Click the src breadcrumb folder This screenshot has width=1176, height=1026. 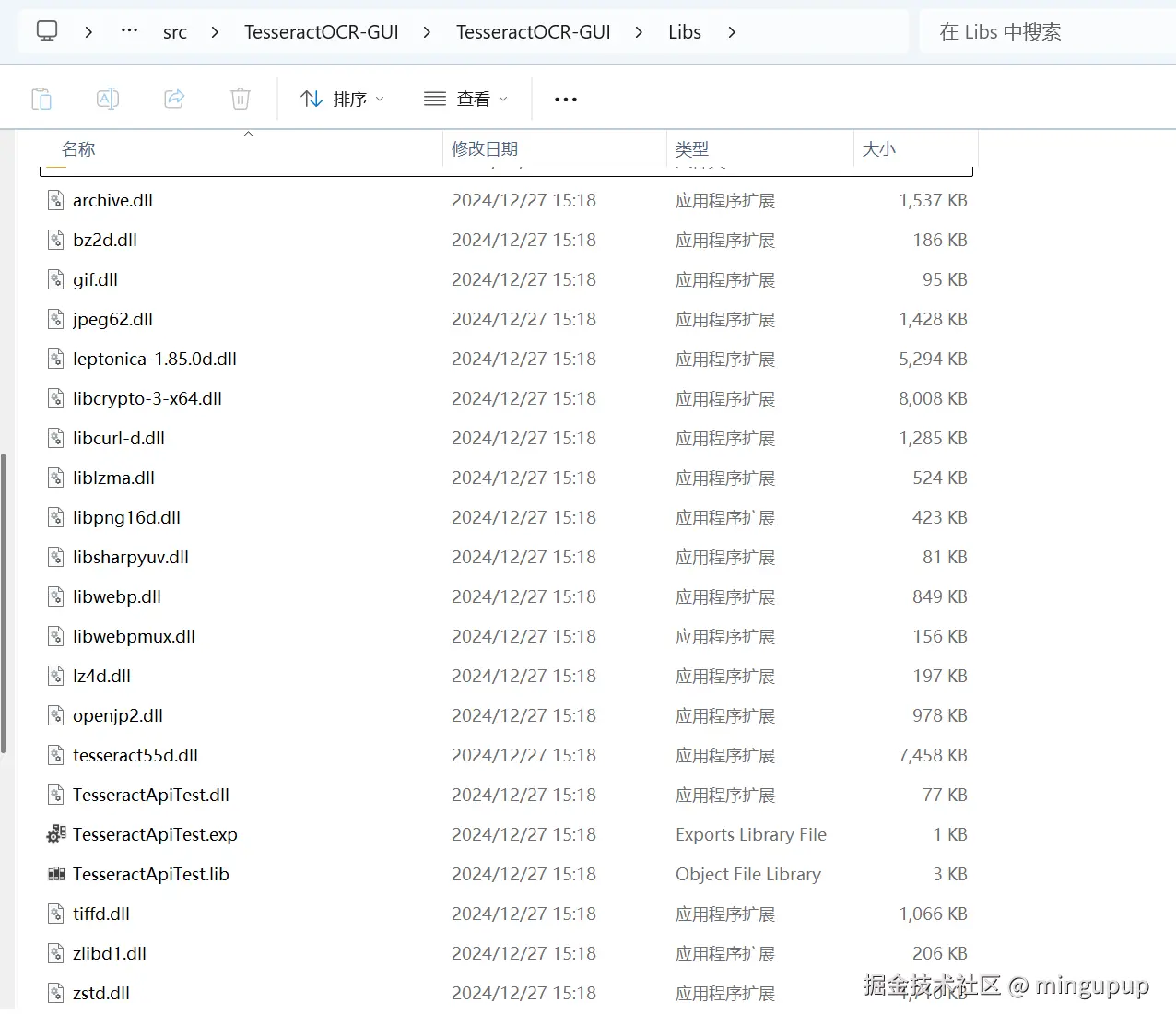(175, 32)
